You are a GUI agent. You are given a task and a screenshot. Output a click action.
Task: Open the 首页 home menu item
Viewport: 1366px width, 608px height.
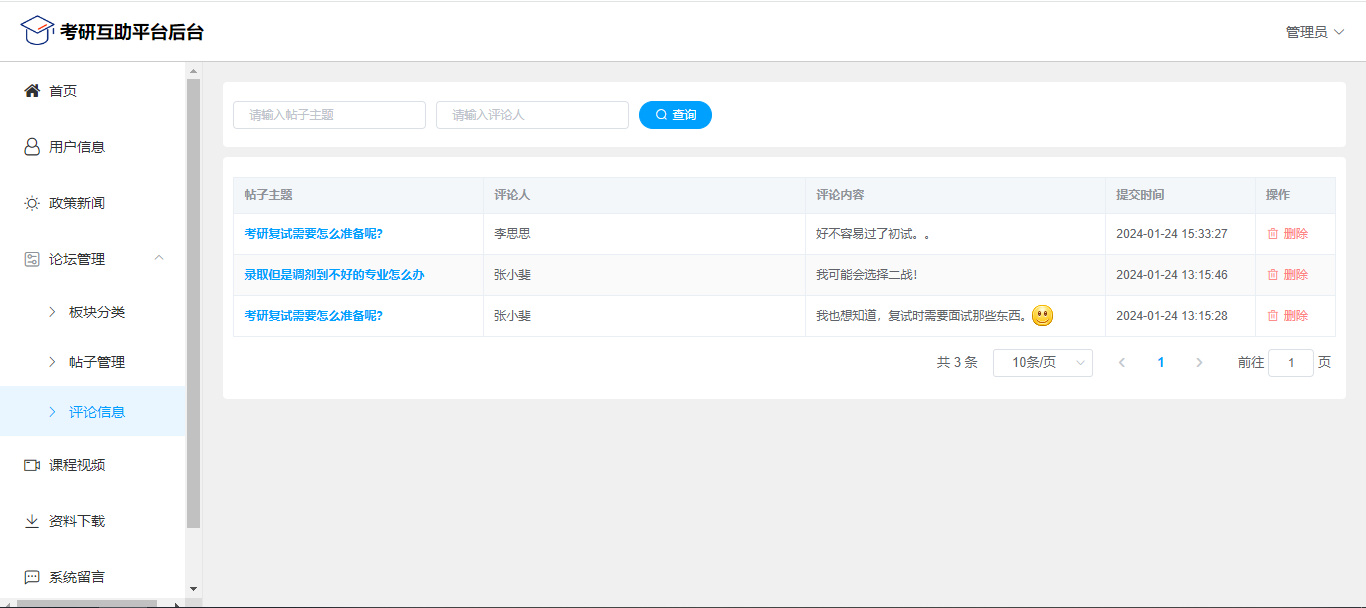pos(62,91)
